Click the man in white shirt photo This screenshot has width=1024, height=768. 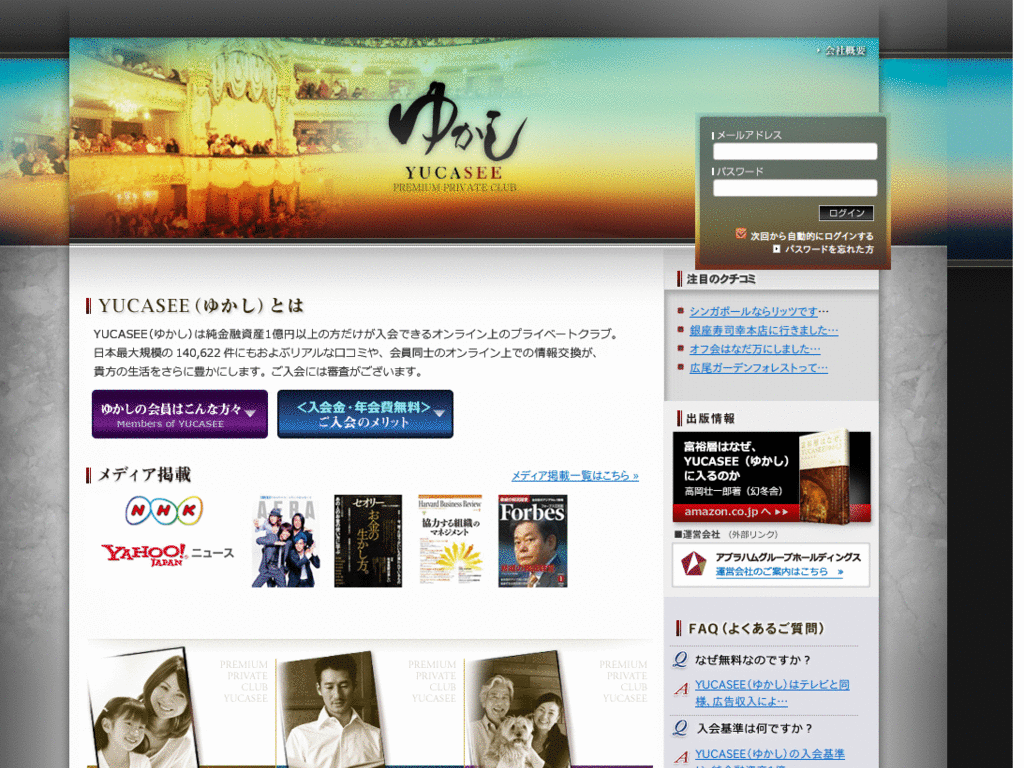coord(332,711)
